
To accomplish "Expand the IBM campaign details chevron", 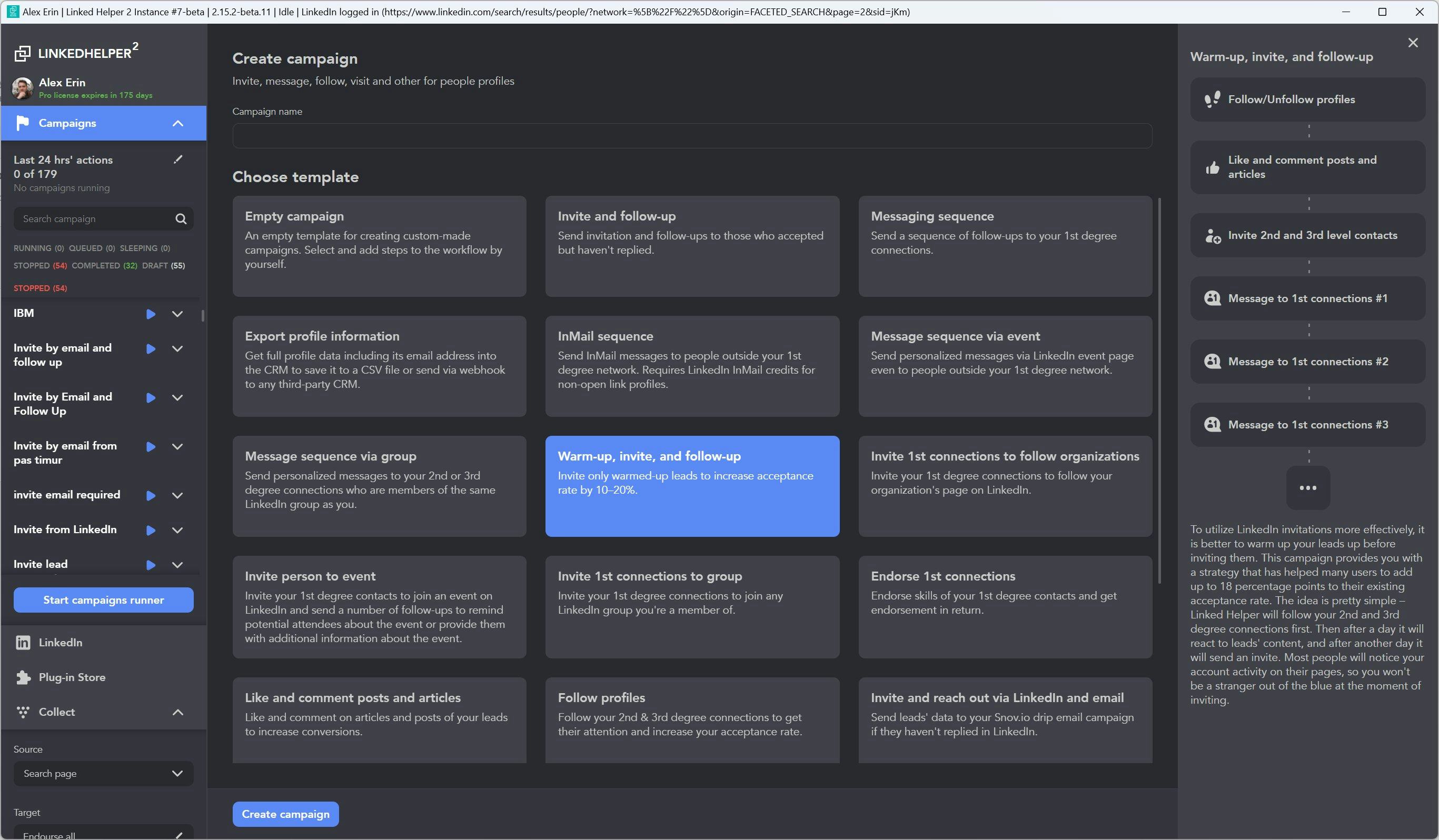I will click(x=177, y=314).
